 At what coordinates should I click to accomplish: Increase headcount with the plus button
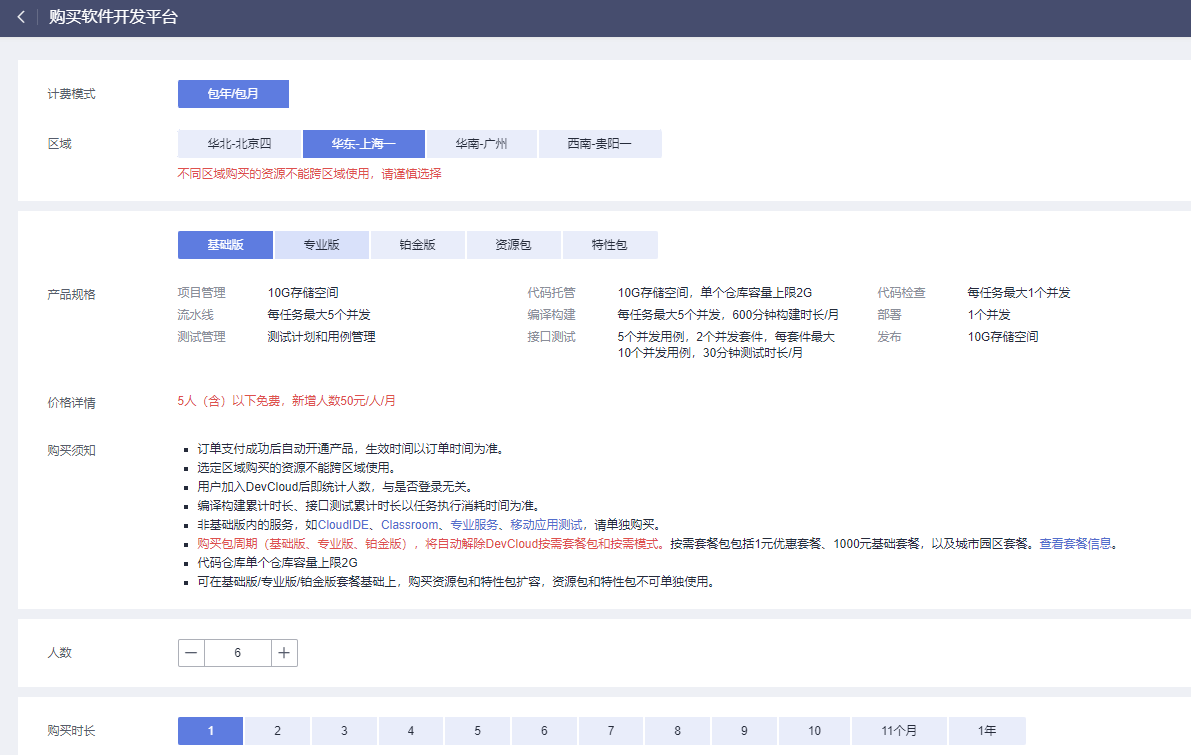(x=284, y=653)
